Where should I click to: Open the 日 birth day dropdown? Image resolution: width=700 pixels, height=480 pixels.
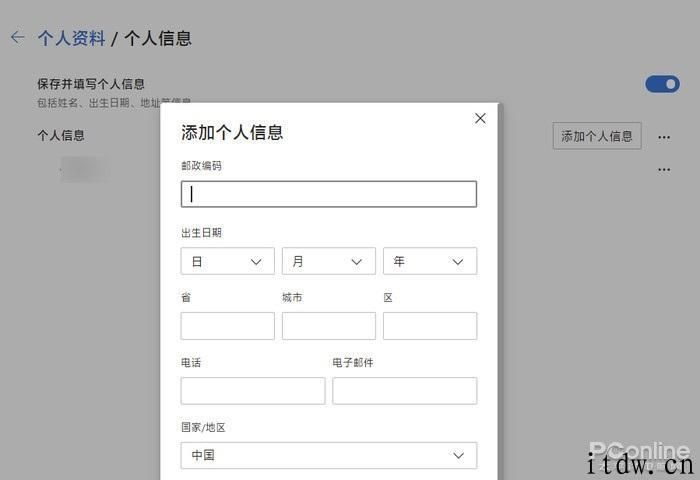(228, 261)
